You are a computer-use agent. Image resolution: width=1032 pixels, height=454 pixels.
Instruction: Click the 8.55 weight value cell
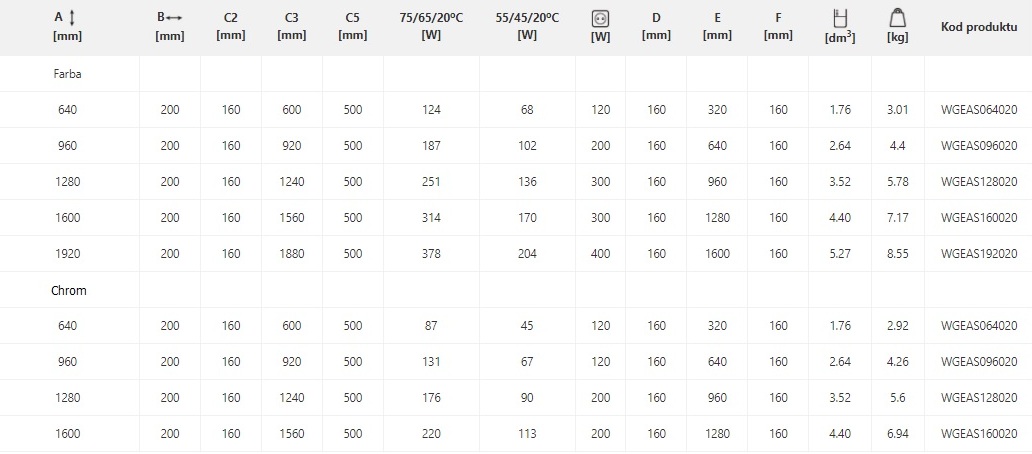(898, 253)
